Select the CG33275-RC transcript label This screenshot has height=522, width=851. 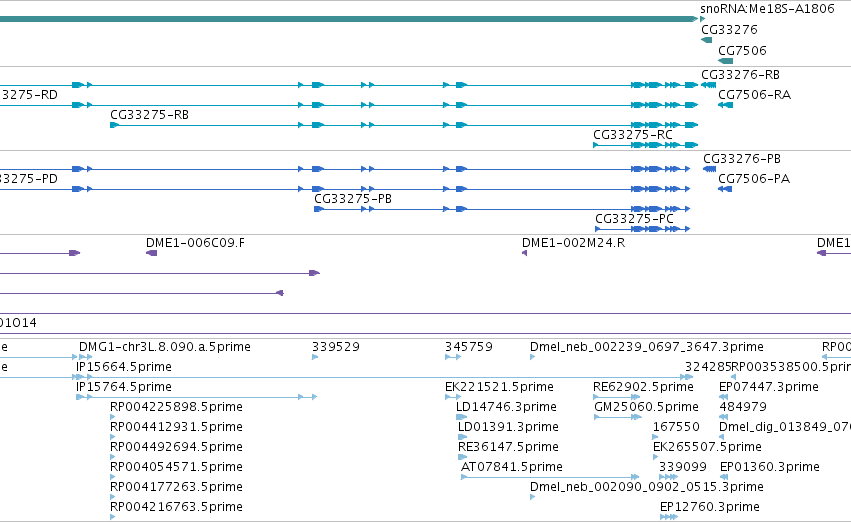point(633,135)
